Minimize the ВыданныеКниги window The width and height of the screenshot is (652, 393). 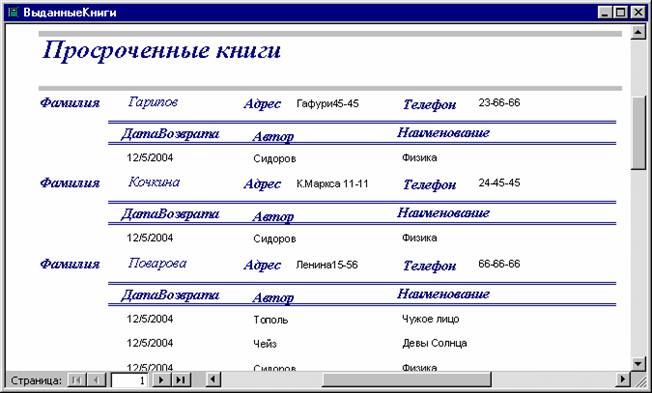(605, 12)
